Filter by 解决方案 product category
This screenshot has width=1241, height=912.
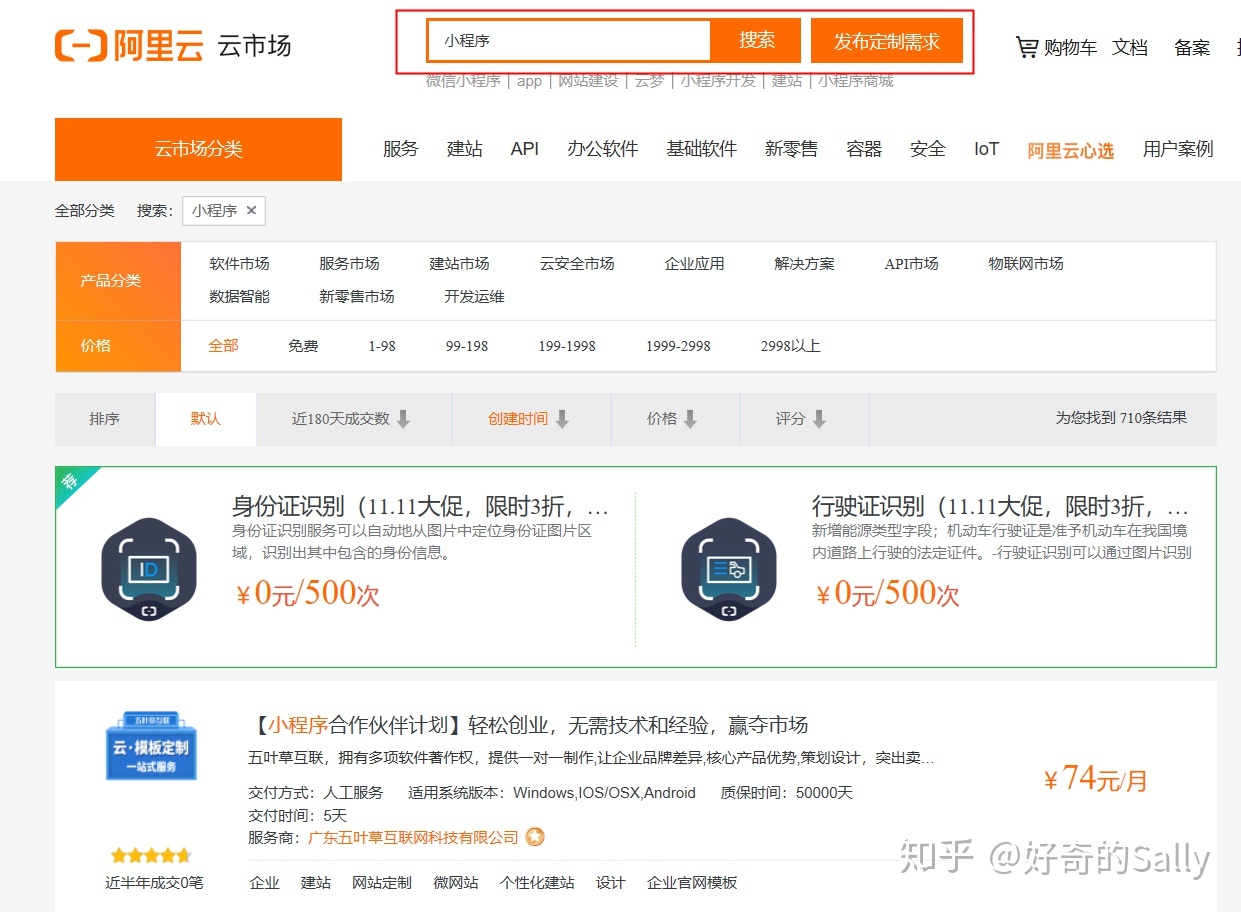pyautogui.click(x=804, y=264)
